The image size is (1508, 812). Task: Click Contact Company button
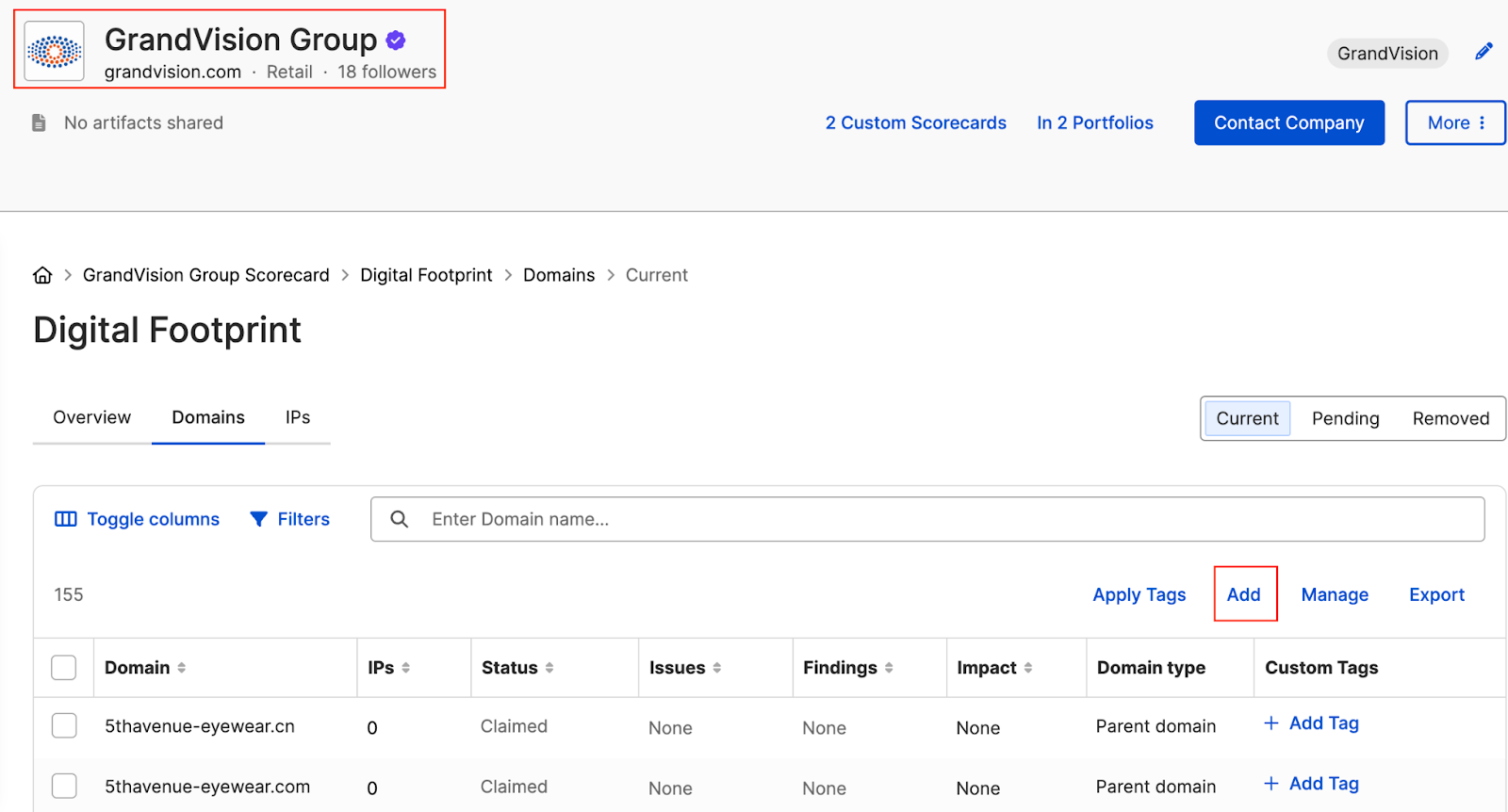pyautogui.click(x=1289, y=122)
